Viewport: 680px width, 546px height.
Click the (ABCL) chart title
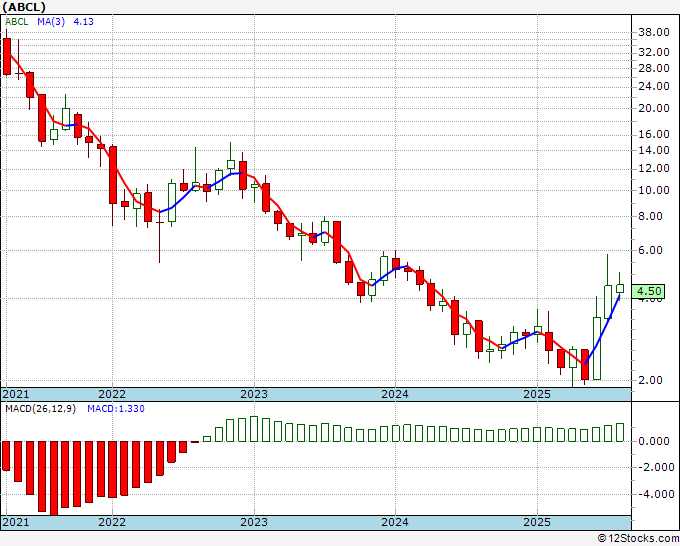(x=24, y=7)
